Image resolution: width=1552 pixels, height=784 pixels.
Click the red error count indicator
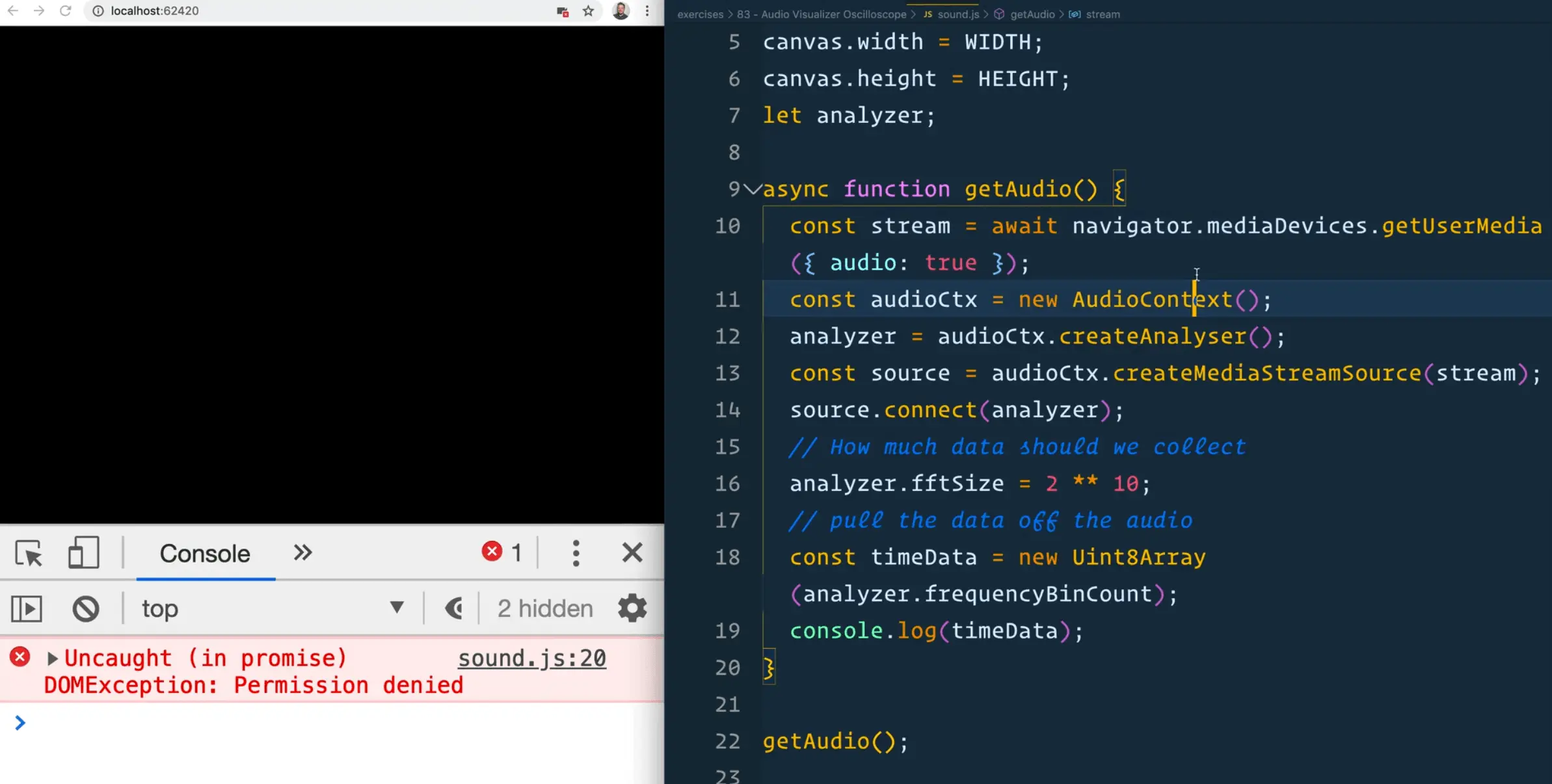[502, 553]
